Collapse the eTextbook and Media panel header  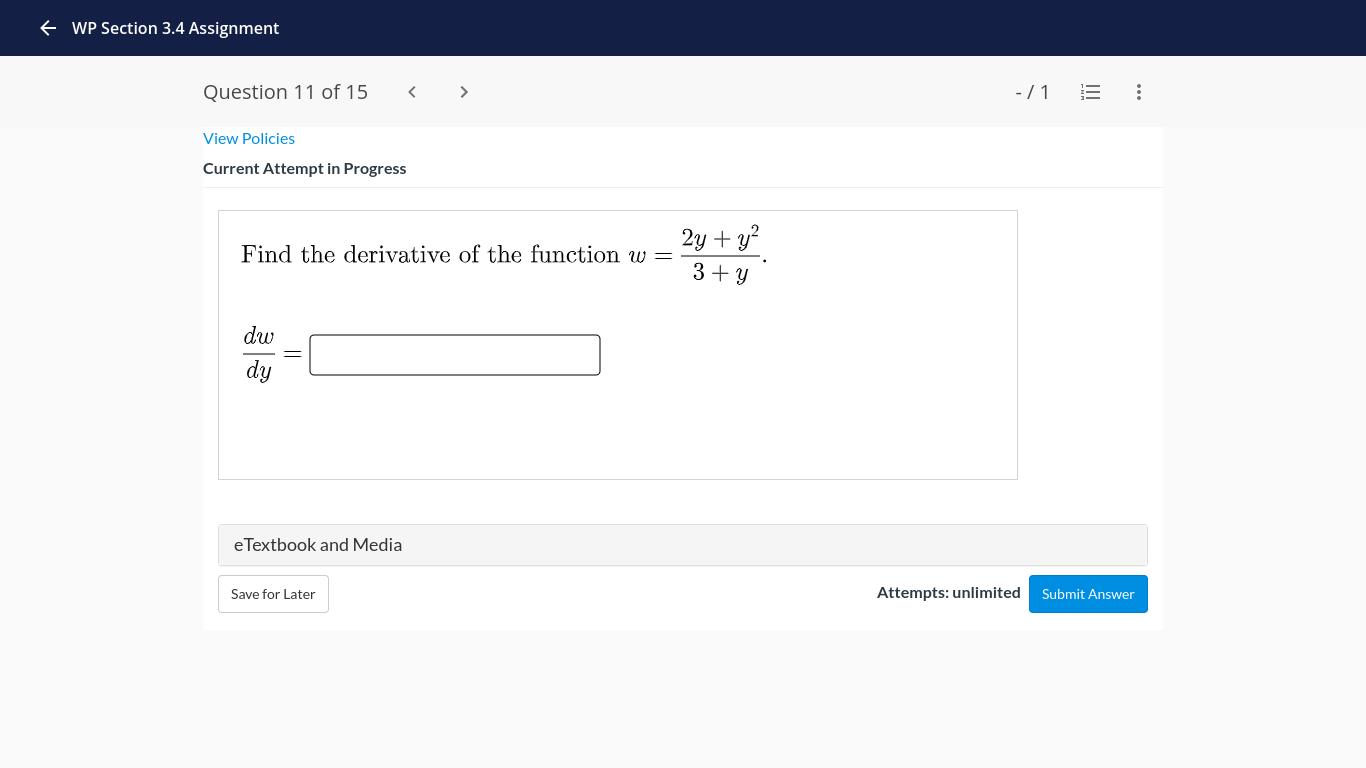point(683,545)
